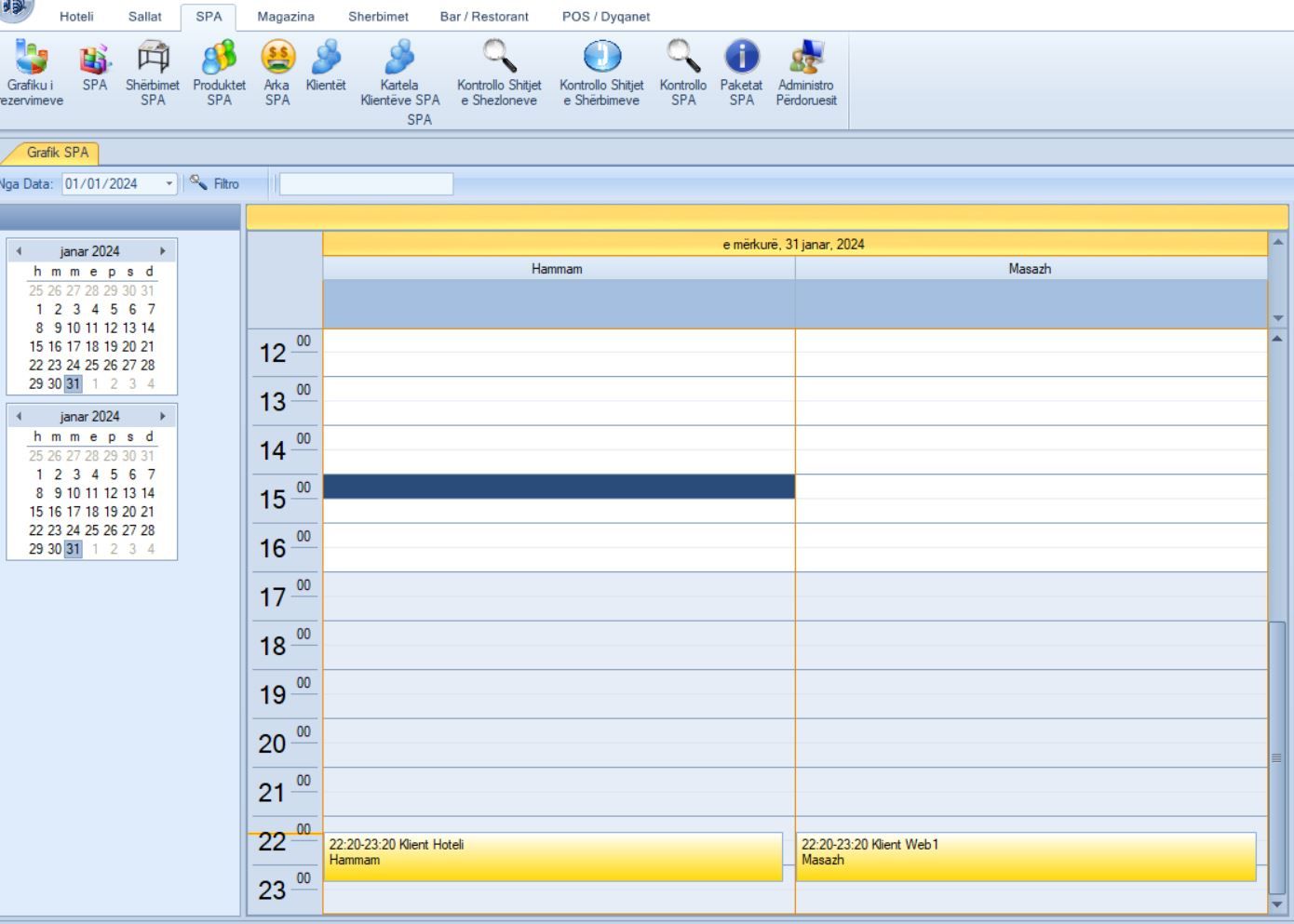Switch to the Magazina ribbon tab

(x=285, y=17)
